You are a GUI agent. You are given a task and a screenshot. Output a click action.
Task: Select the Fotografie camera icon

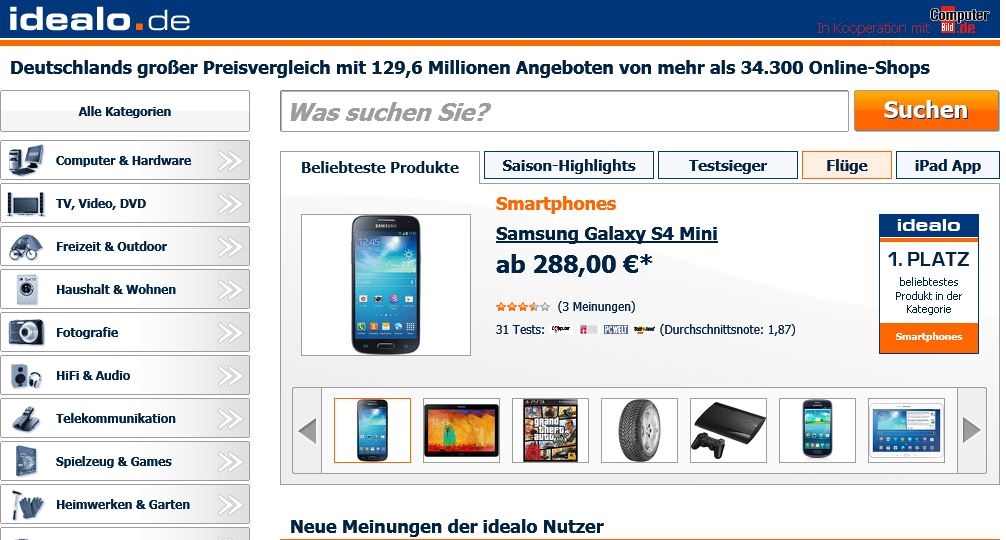[26, 332]
